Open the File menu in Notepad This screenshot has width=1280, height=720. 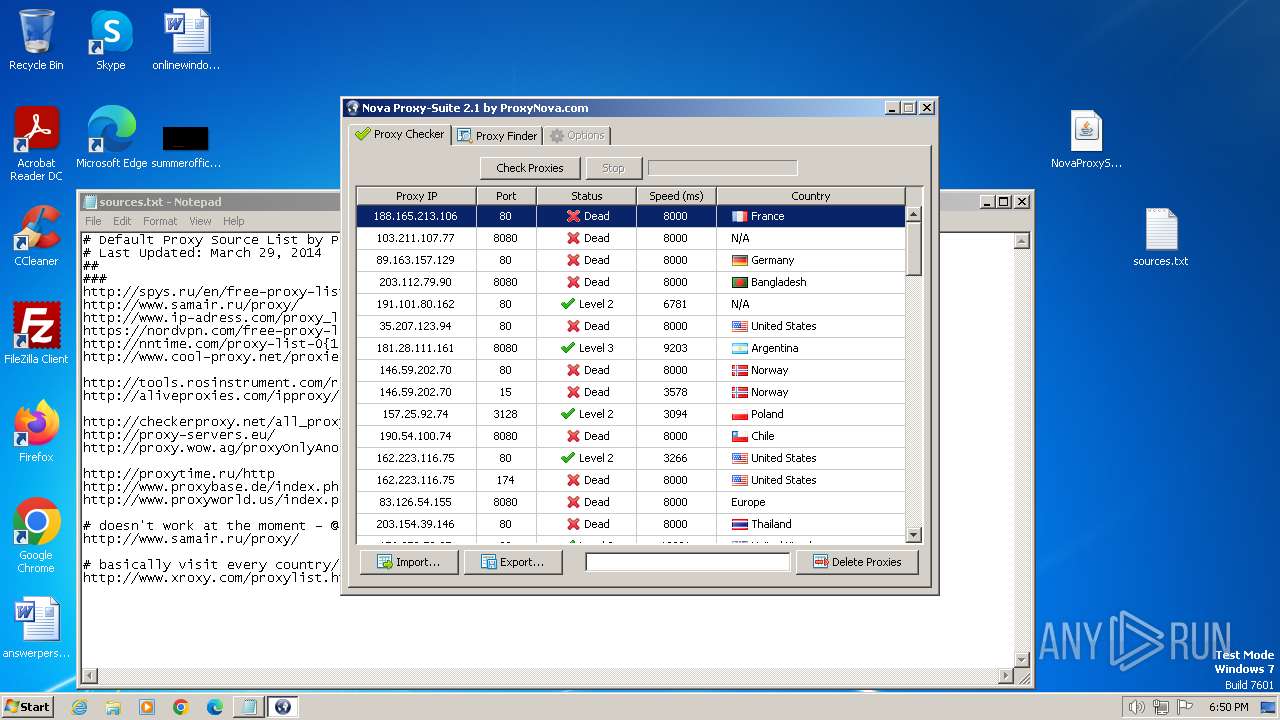coord(93,221)
